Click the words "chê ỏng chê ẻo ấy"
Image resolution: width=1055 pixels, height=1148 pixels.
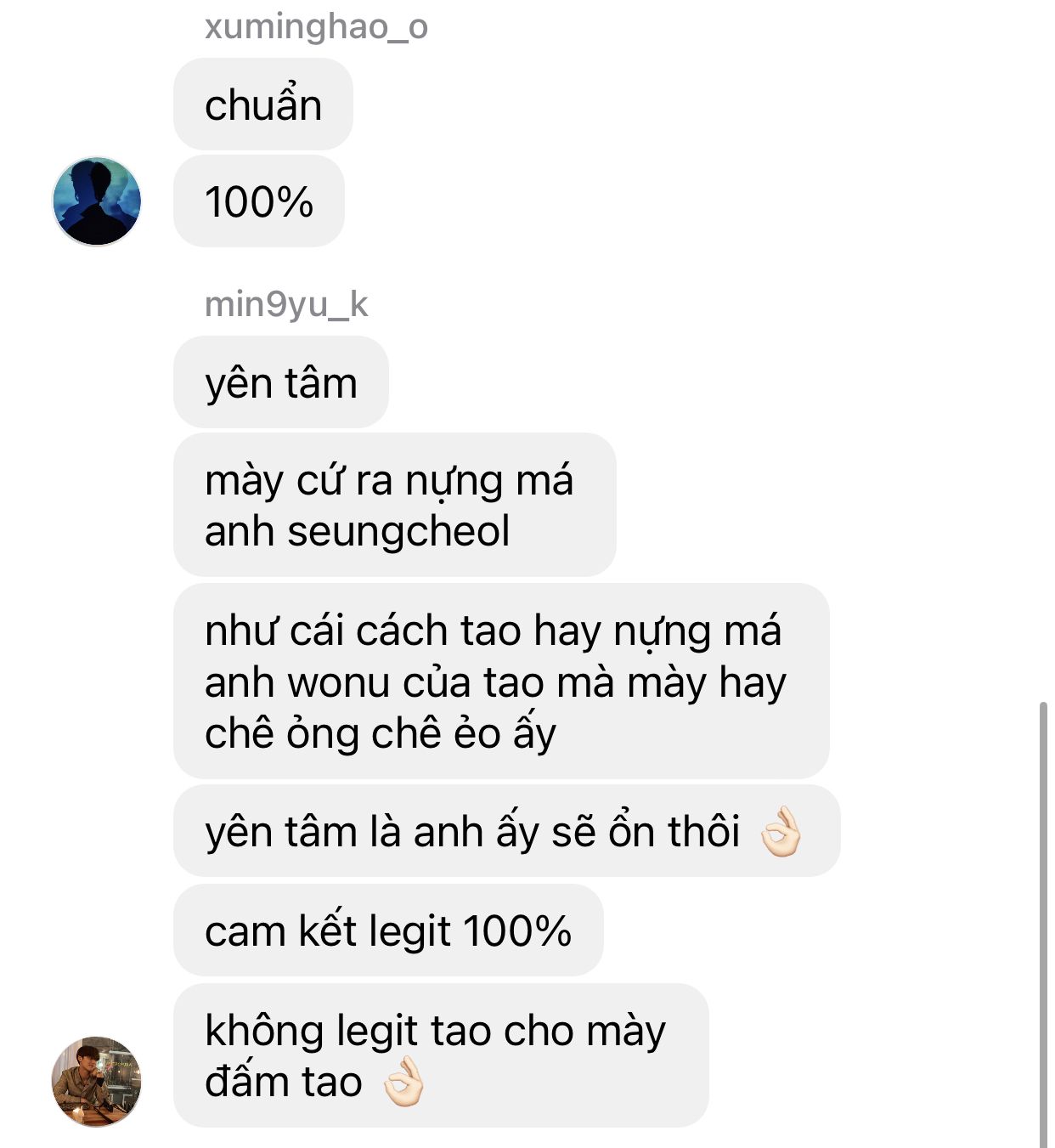[x=381, y=733]
